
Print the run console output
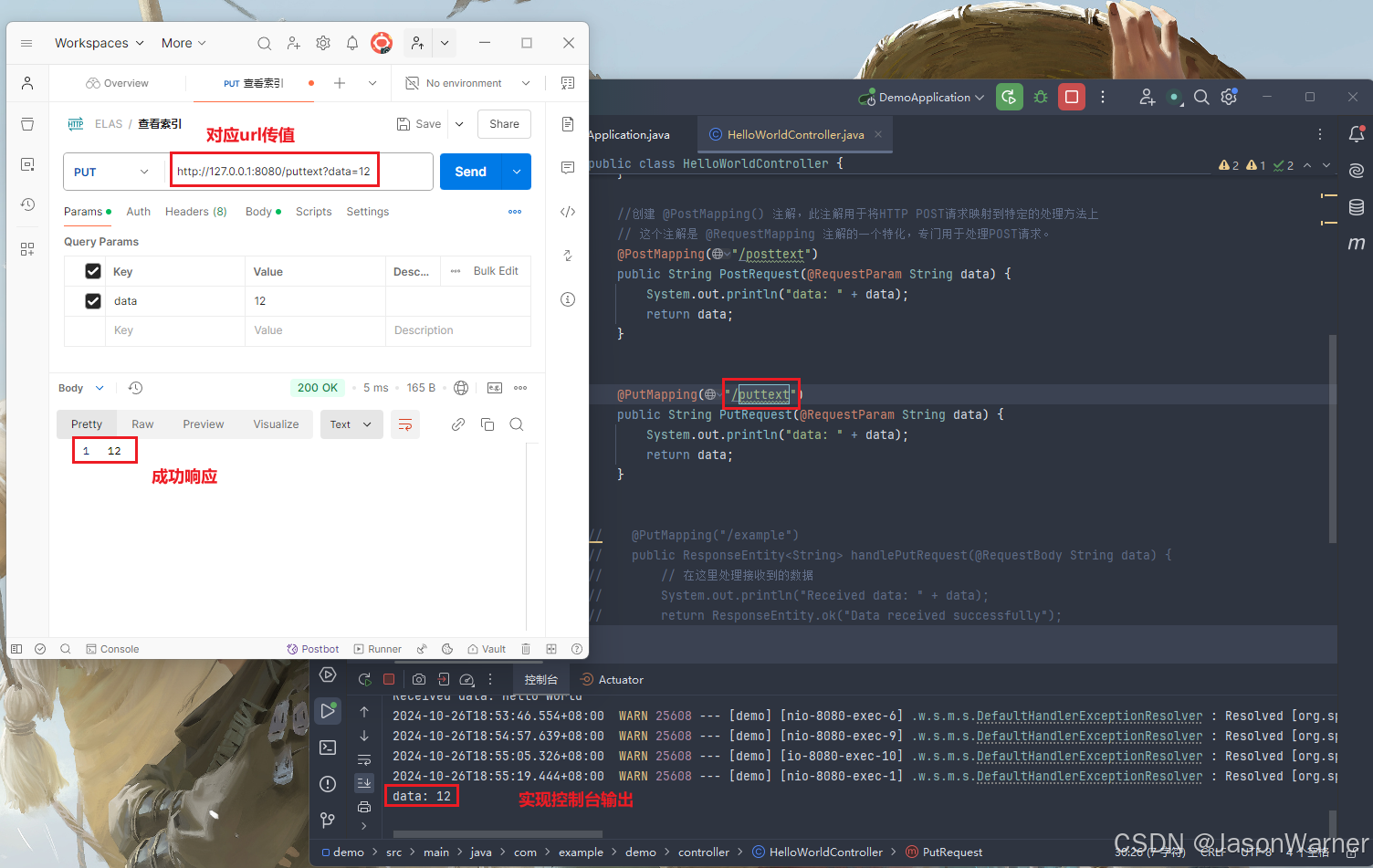point(364,806)
